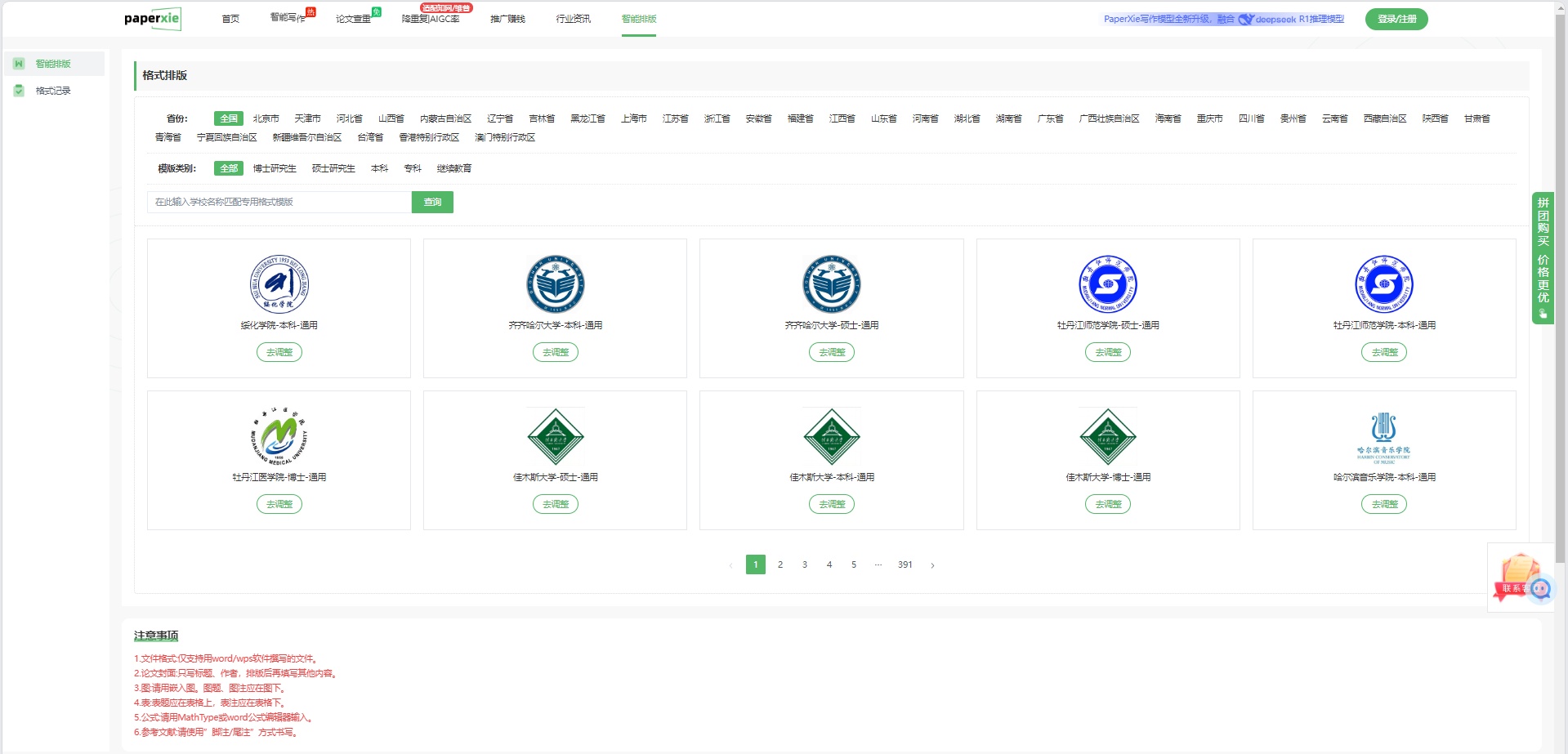
Task: Click the 齐齐哈尔大学-硕士-通用 emblem
Action: (x=832, y=284)
